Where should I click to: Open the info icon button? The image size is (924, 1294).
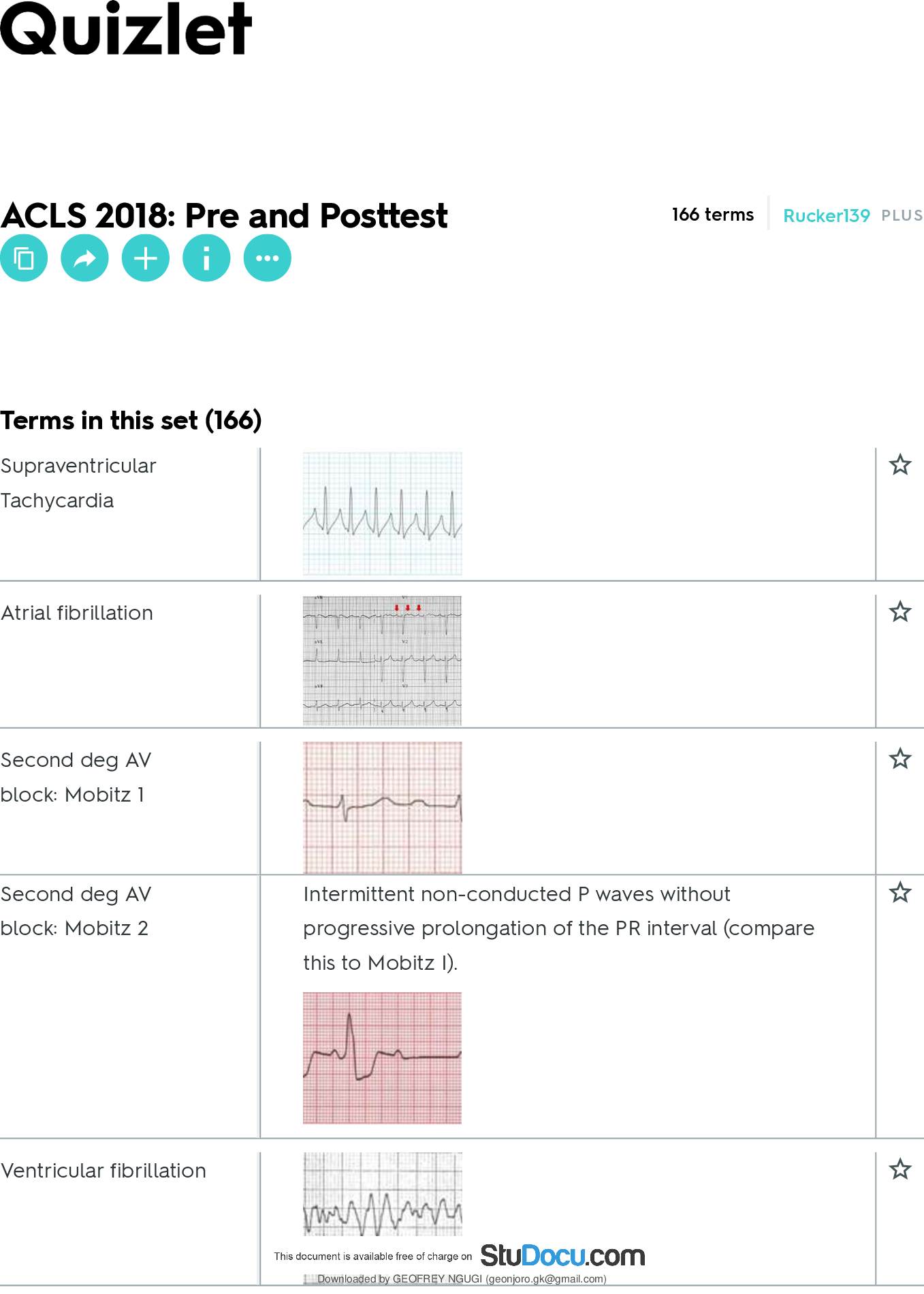click(206, 258)
